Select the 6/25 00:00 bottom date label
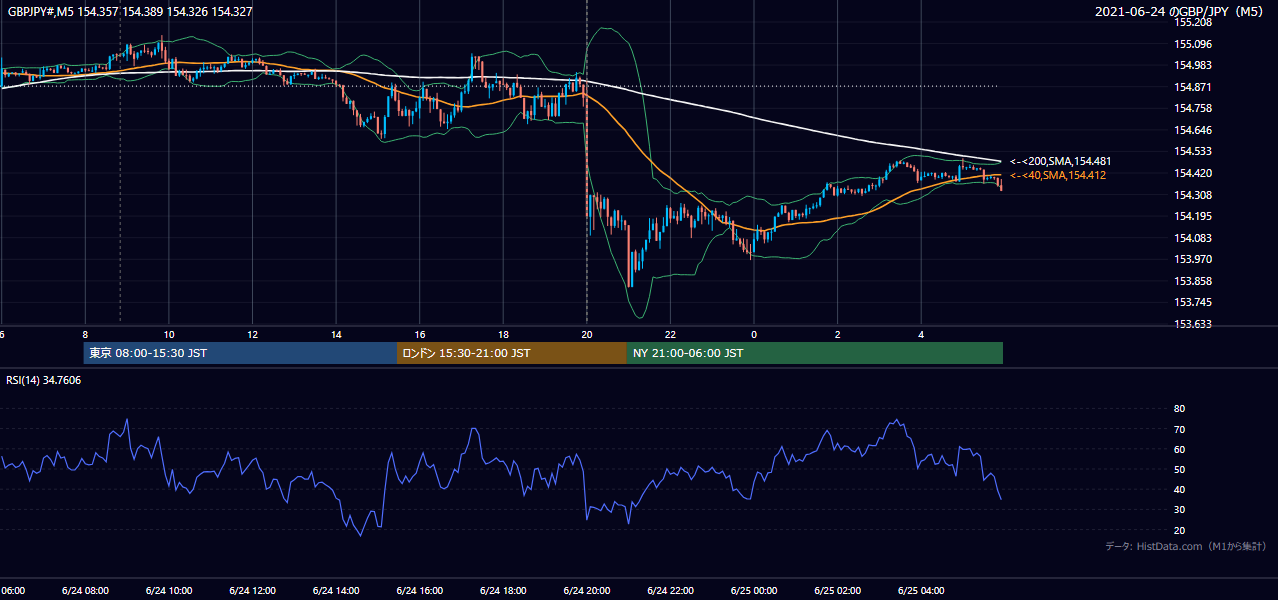Screen dimensions: 1278x600 (x=753, y=591)
